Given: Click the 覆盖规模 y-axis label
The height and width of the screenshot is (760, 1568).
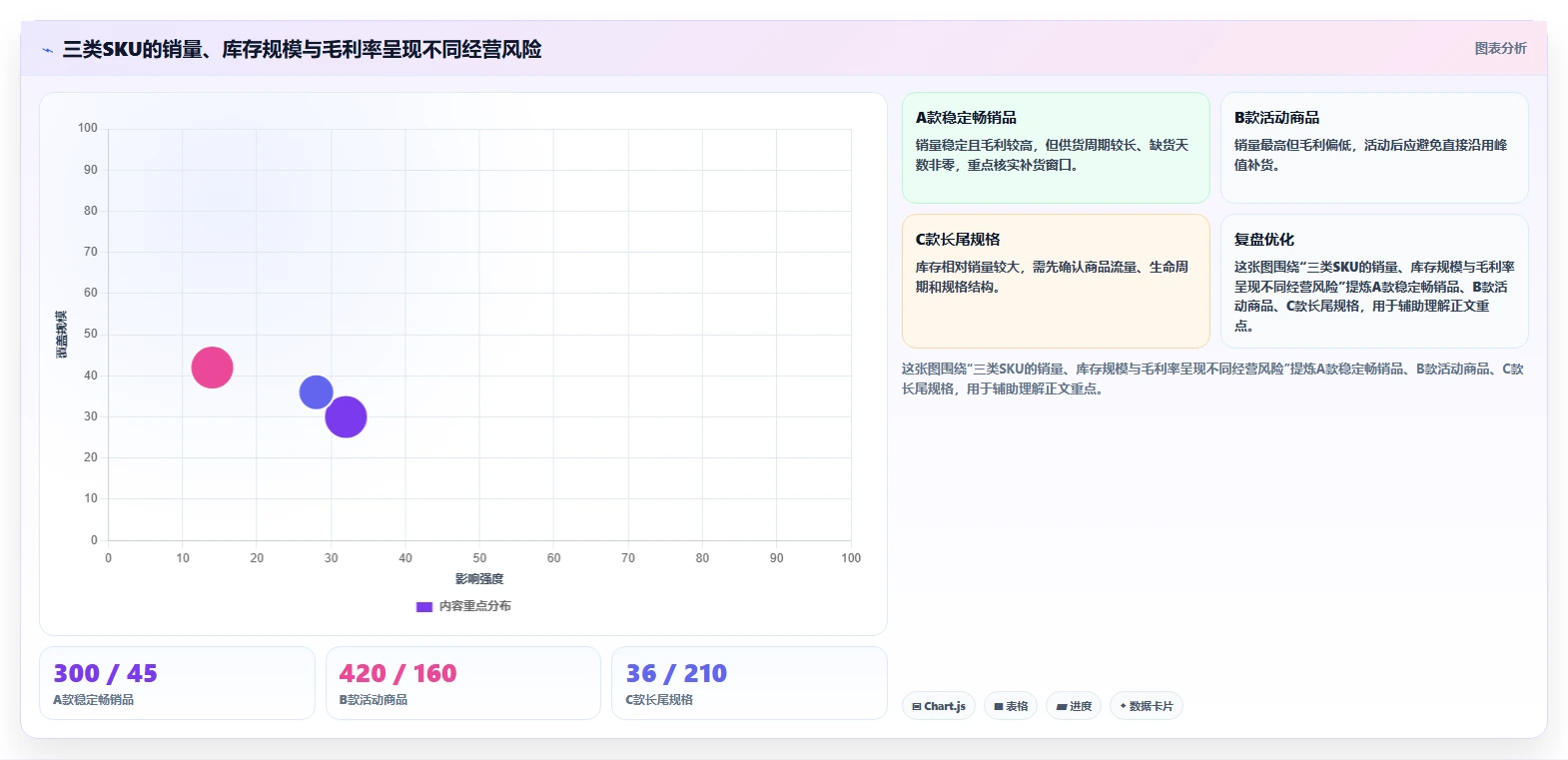Looking at the screenshot, I should [x=62, y=335].
